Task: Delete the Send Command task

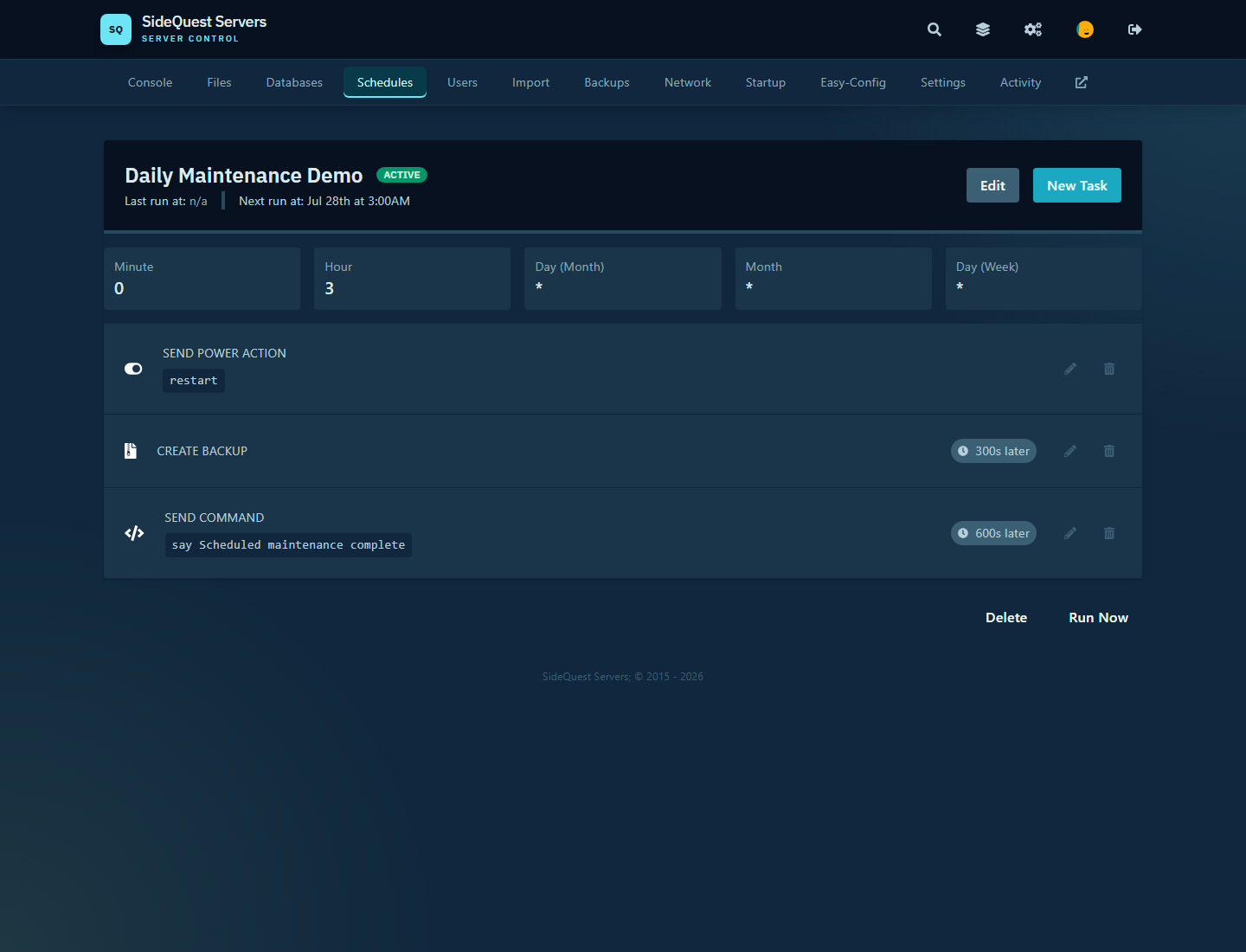Action: click(1109, 533)
